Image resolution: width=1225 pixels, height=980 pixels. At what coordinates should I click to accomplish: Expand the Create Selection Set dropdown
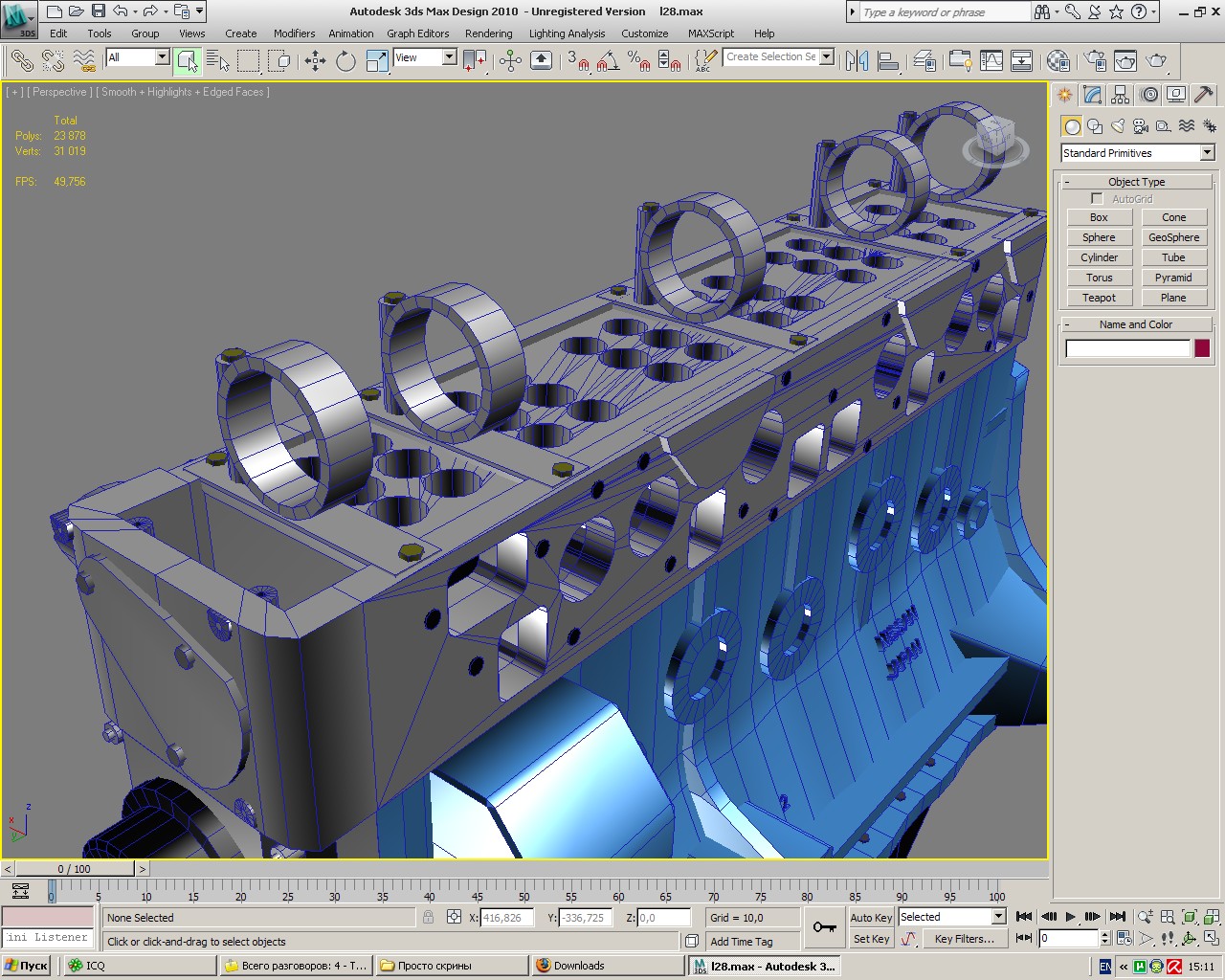point(827,56)
